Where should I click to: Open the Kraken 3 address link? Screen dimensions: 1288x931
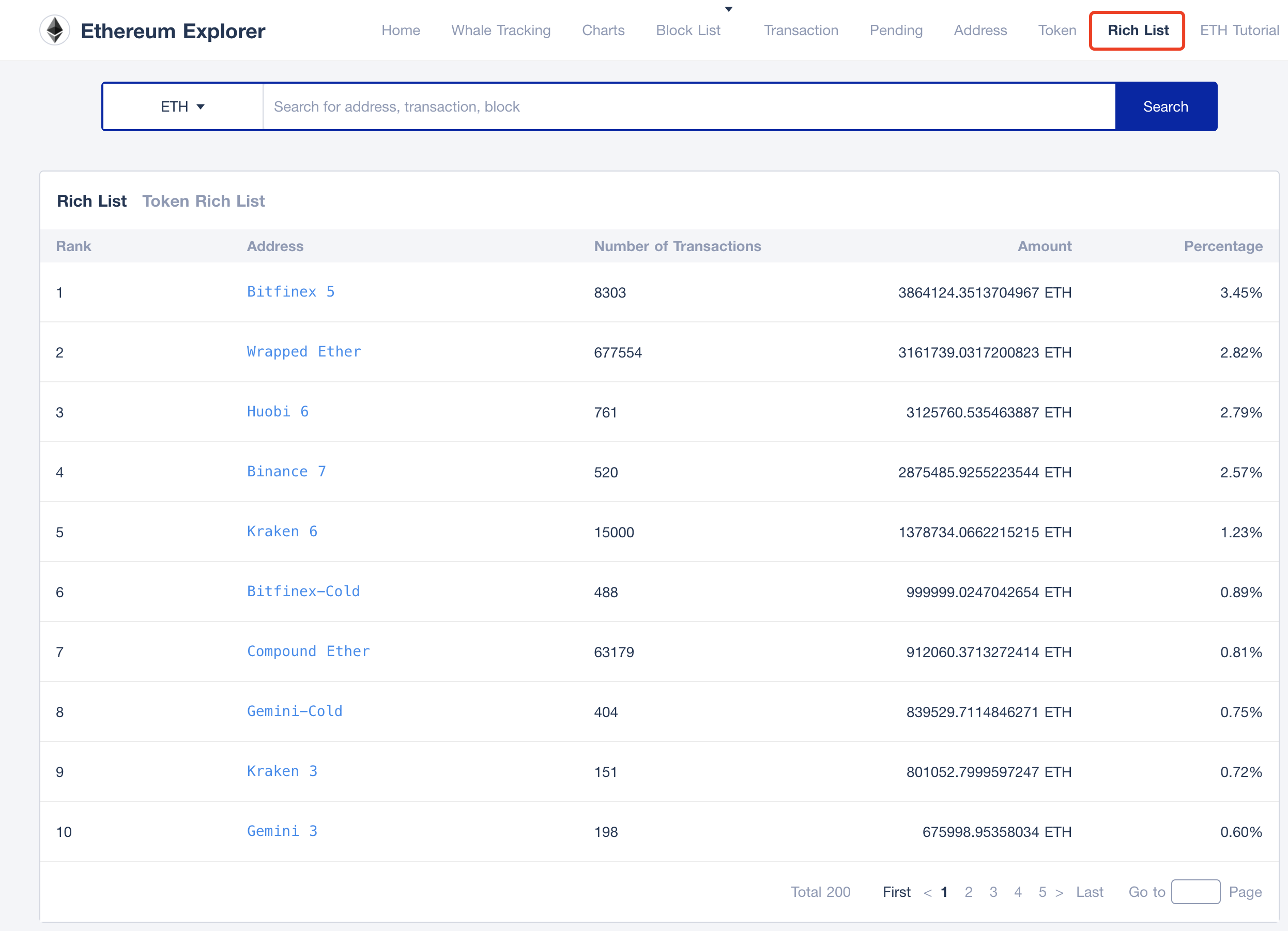(282, 771)
